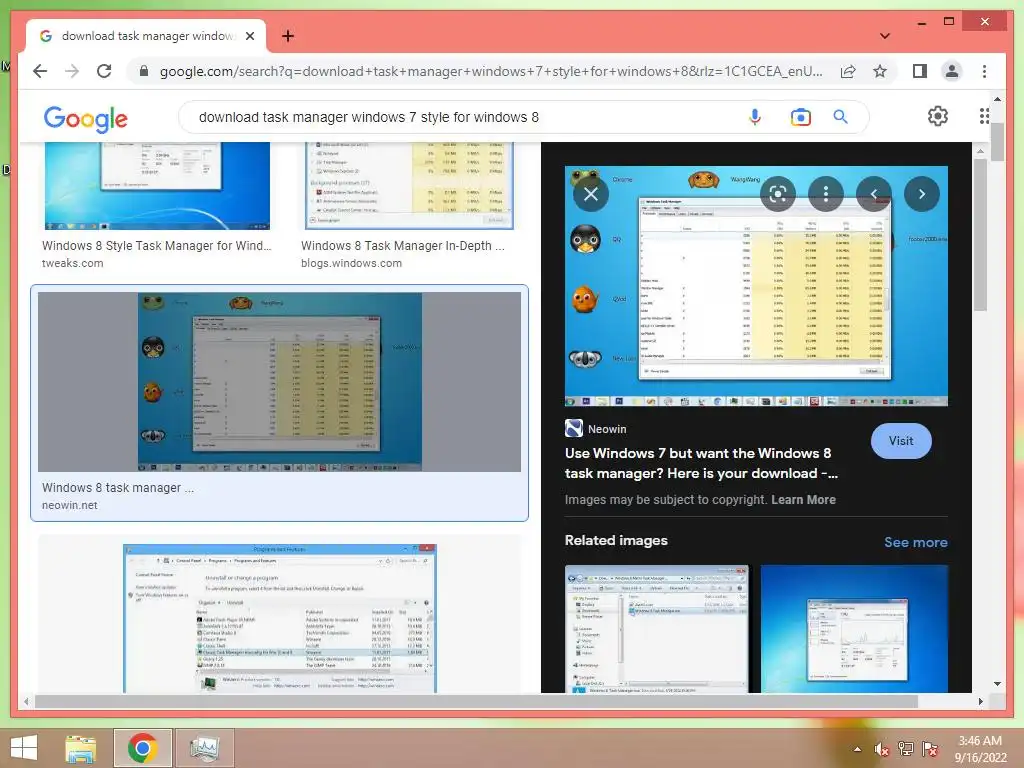Open the network tray icon
The image size is (1024, 768).
[x=906, y=749]
